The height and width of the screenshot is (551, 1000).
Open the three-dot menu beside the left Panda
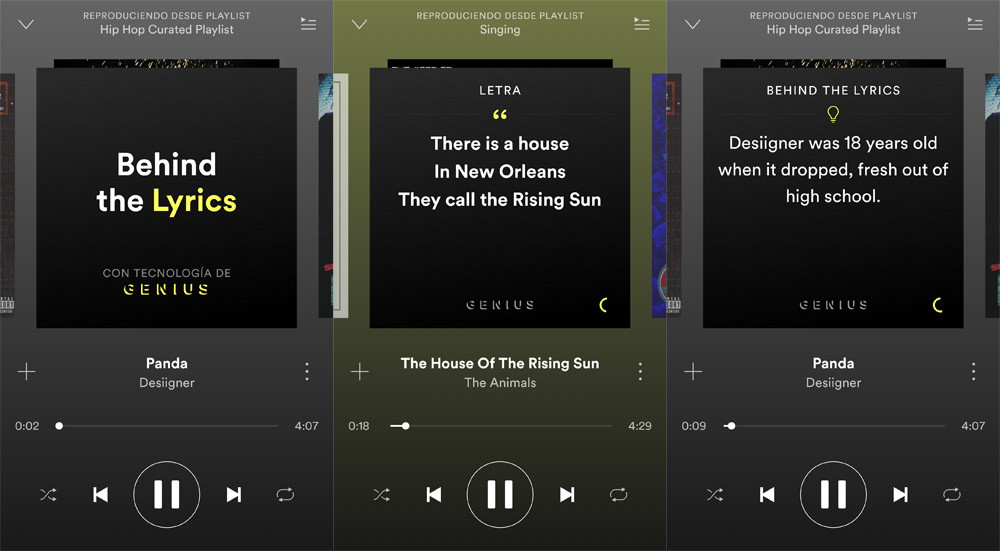point(307,371)
